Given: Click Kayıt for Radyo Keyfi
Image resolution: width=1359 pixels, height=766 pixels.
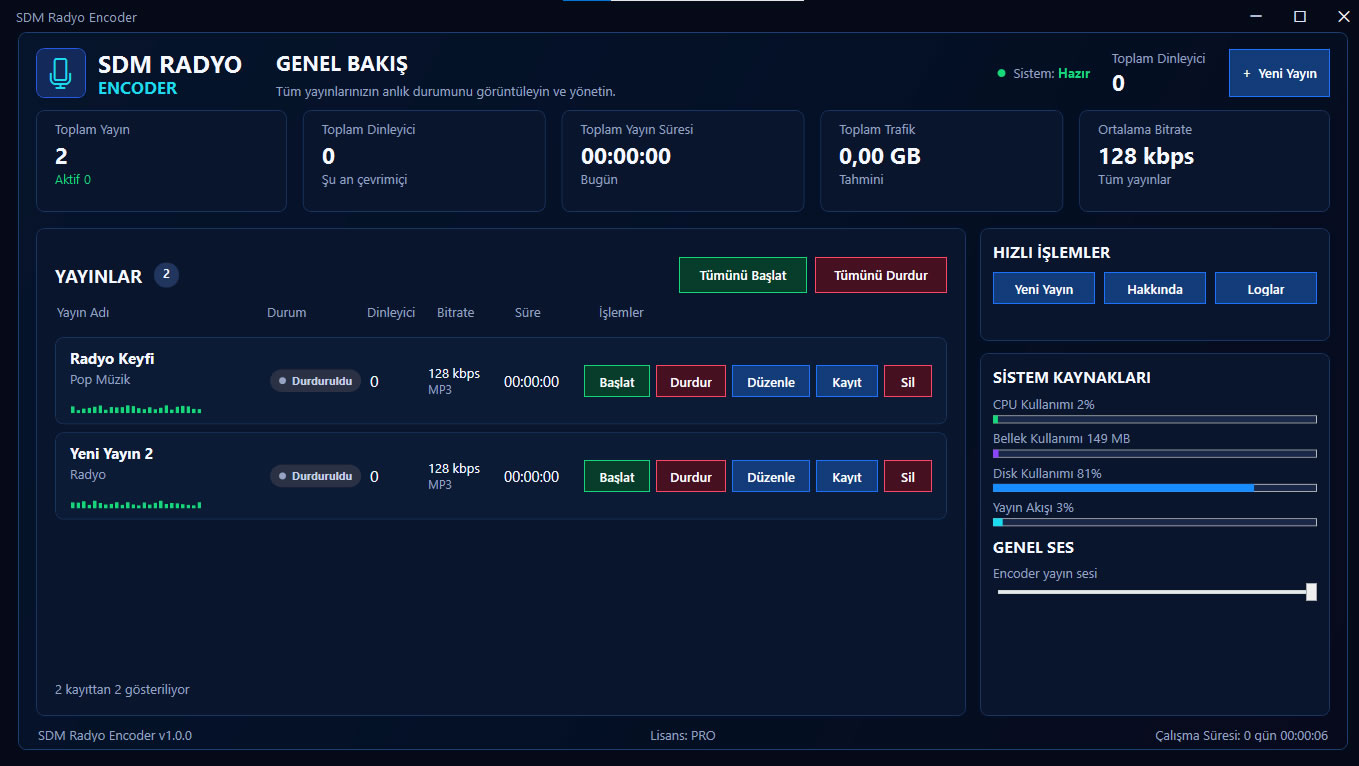Looking at the screenshot, I should (x=847, y=381).
